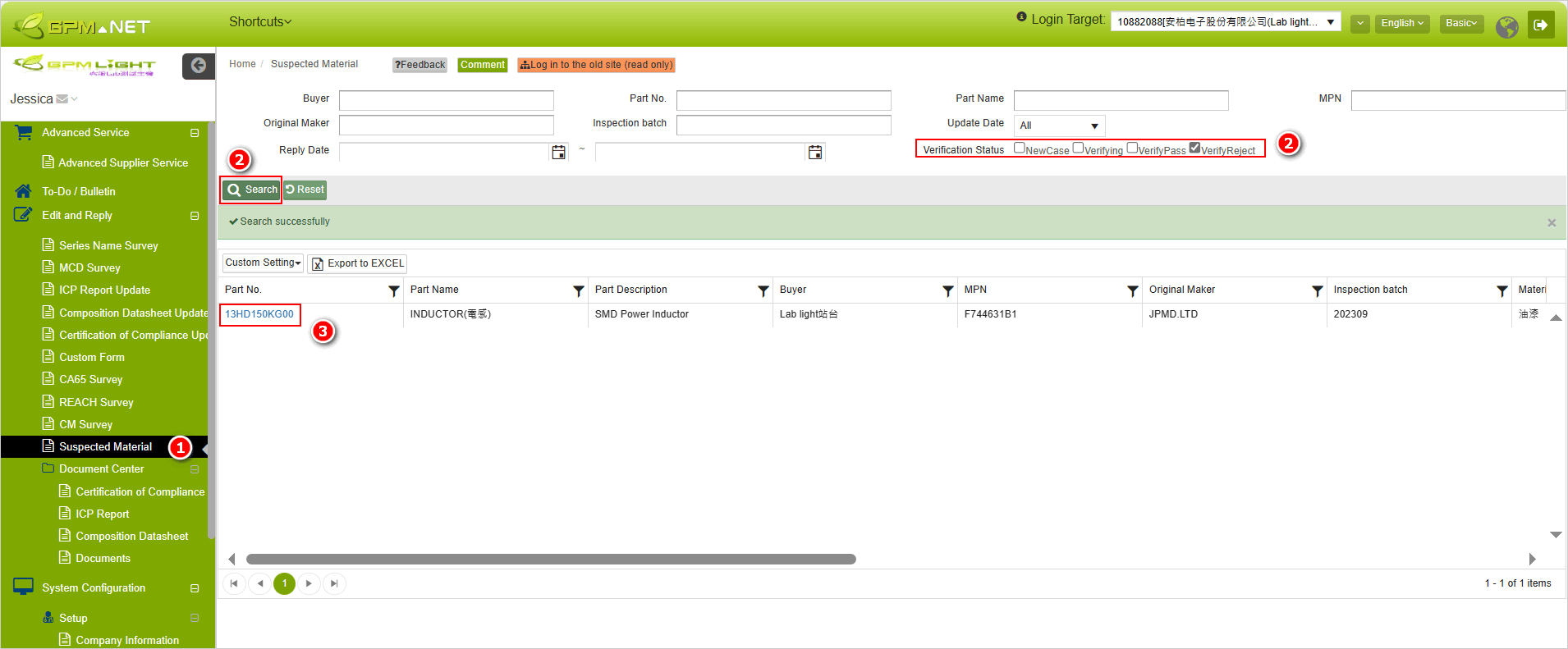Click the System Configuration monitor icon
This screenshot has width=1568, height=649.
(23, 587)
